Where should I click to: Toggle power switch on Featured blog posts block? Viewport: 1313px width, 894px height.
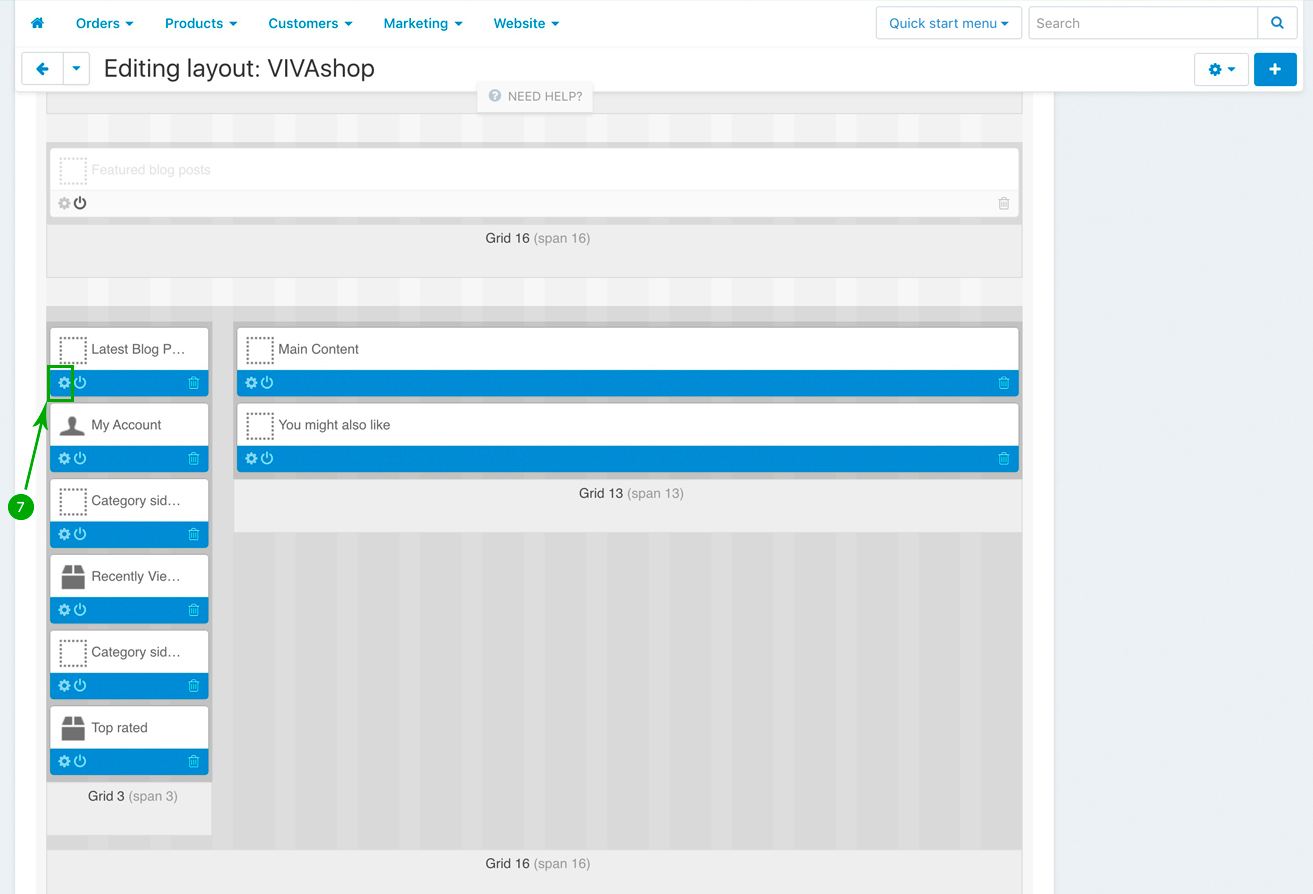pos(80,204)
